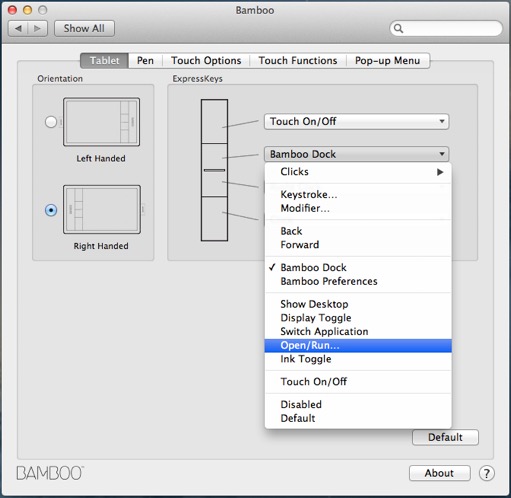
Task: Click the top ExpressKey in the diagram
Action: (x=214, y=121)
